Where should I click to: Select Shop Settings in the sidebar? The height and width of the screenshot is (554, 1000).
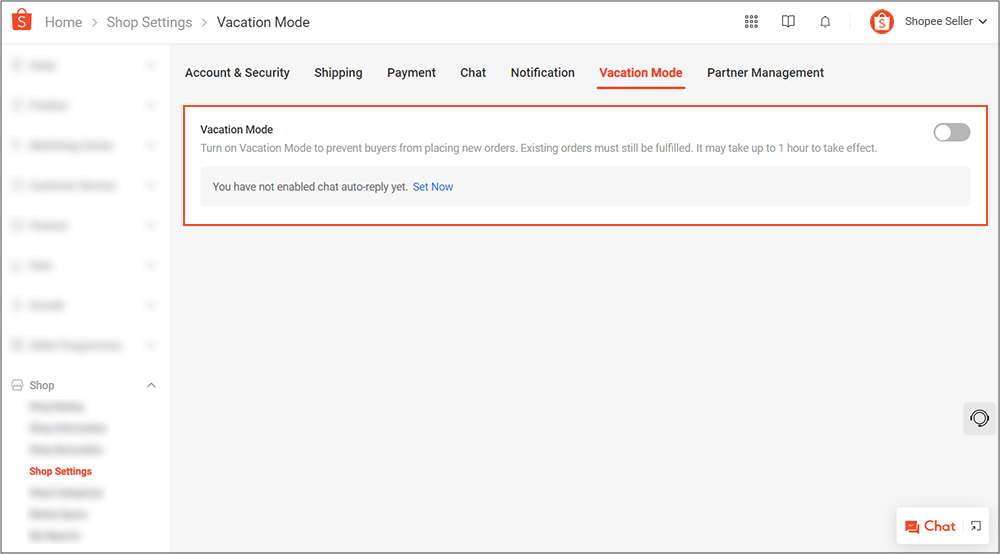tap(60, 471)
